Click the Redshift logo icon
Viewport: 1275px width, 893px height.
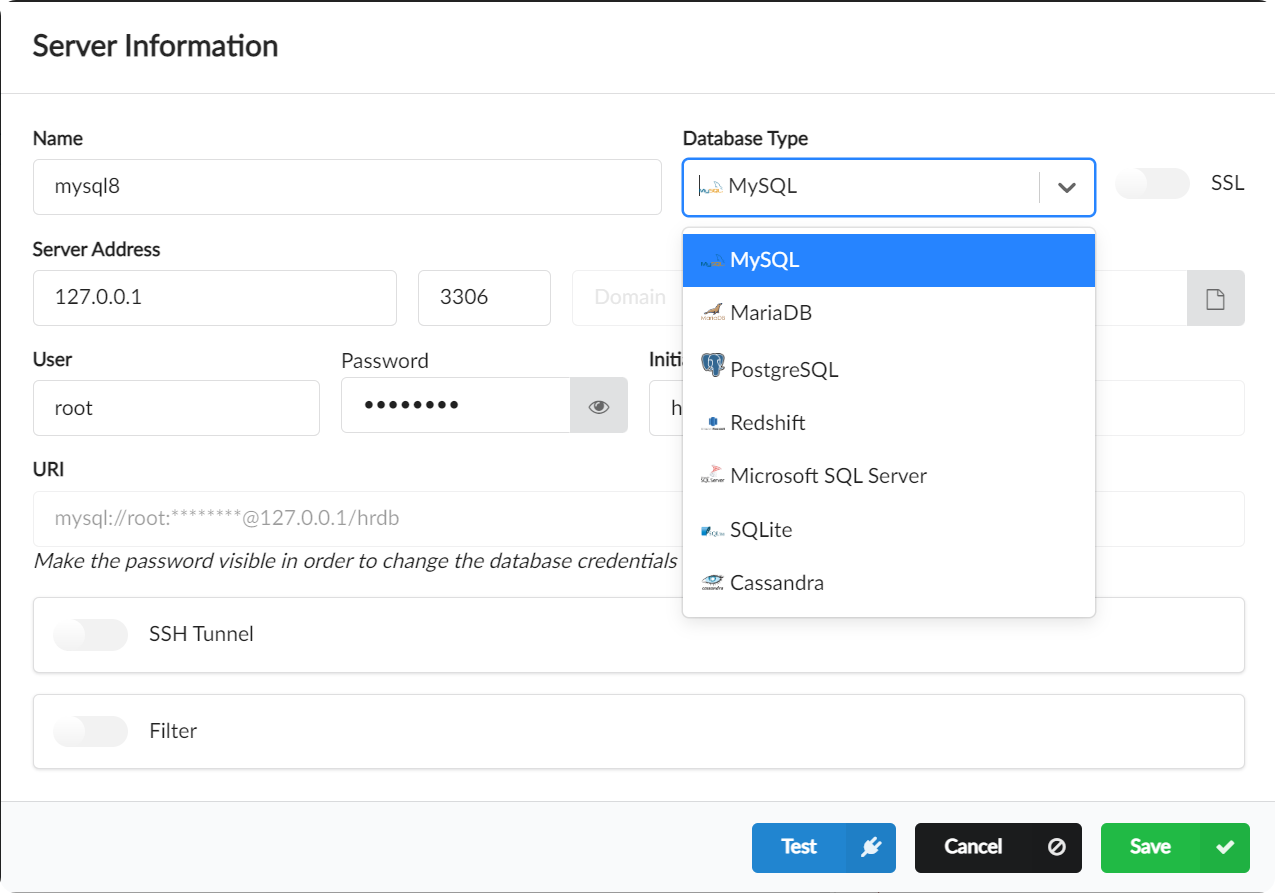click(712, 423)
